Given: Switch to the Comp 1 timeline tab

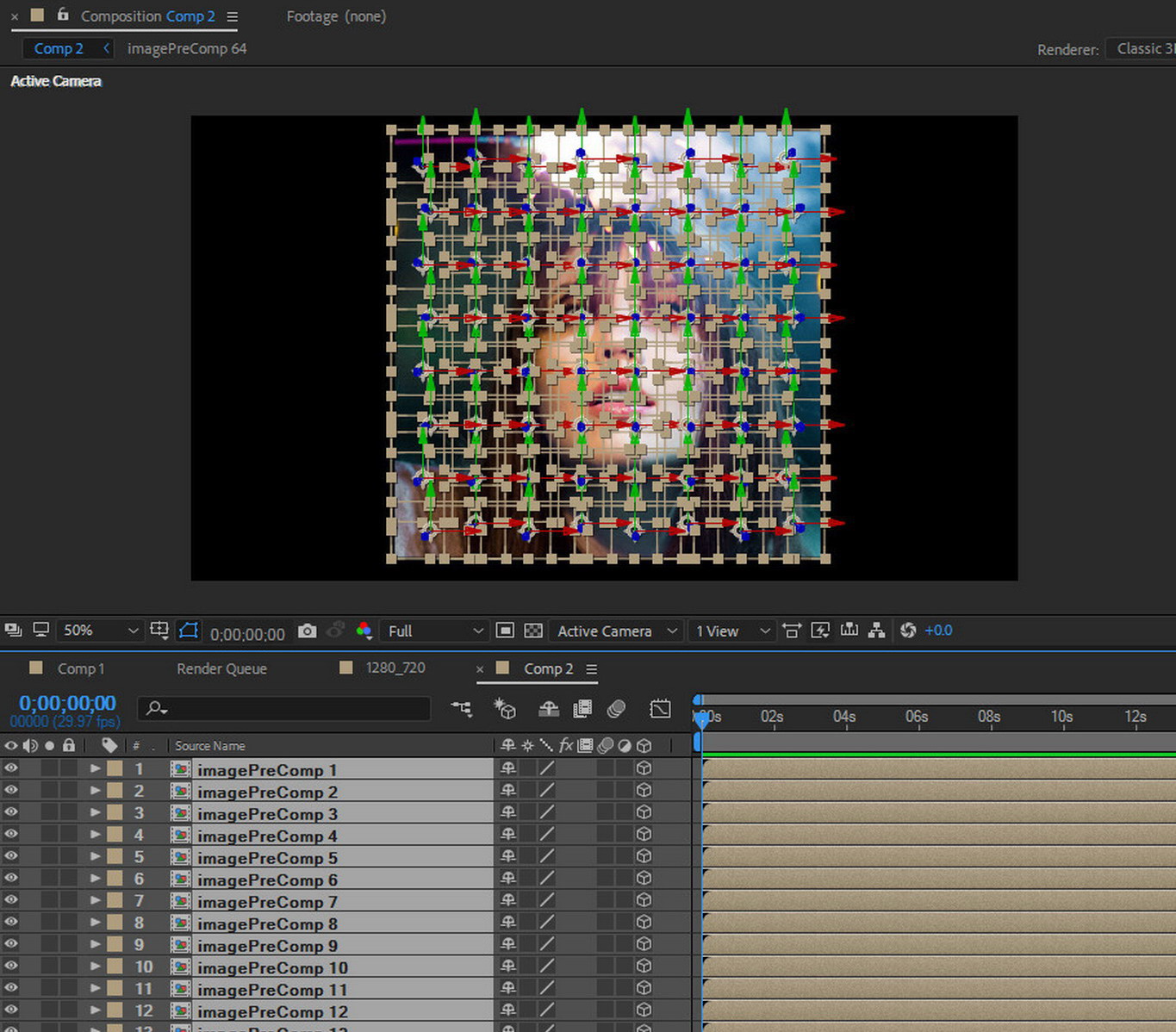Looking at the screenshot, I should point(80,668).
